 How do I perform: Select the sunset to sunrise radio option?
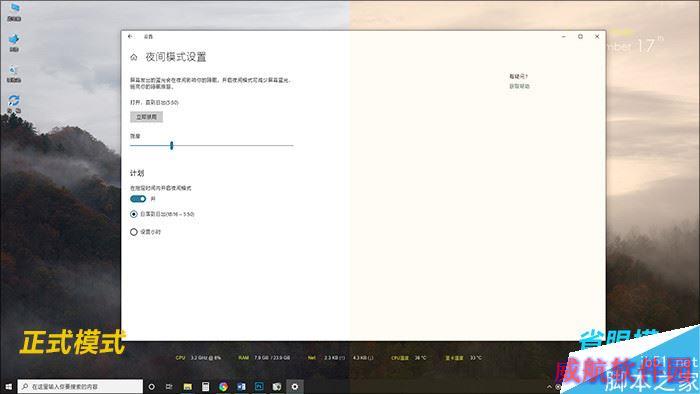coord(133,214)
